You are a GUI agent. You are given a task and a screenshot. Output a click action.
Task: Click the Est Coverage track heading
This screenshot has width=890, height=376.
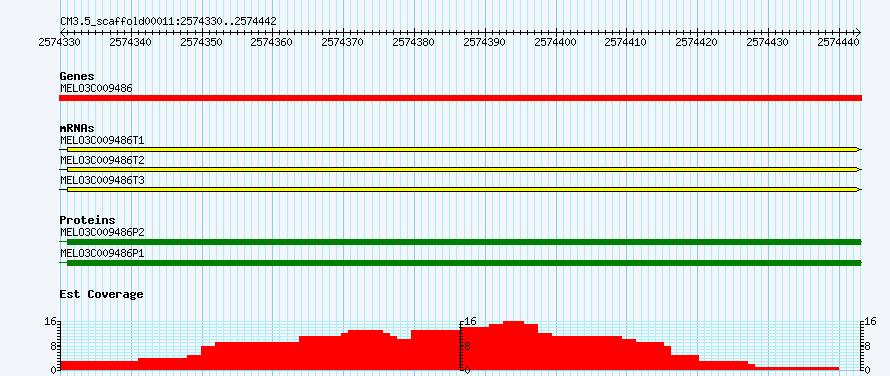click(101, 294)
